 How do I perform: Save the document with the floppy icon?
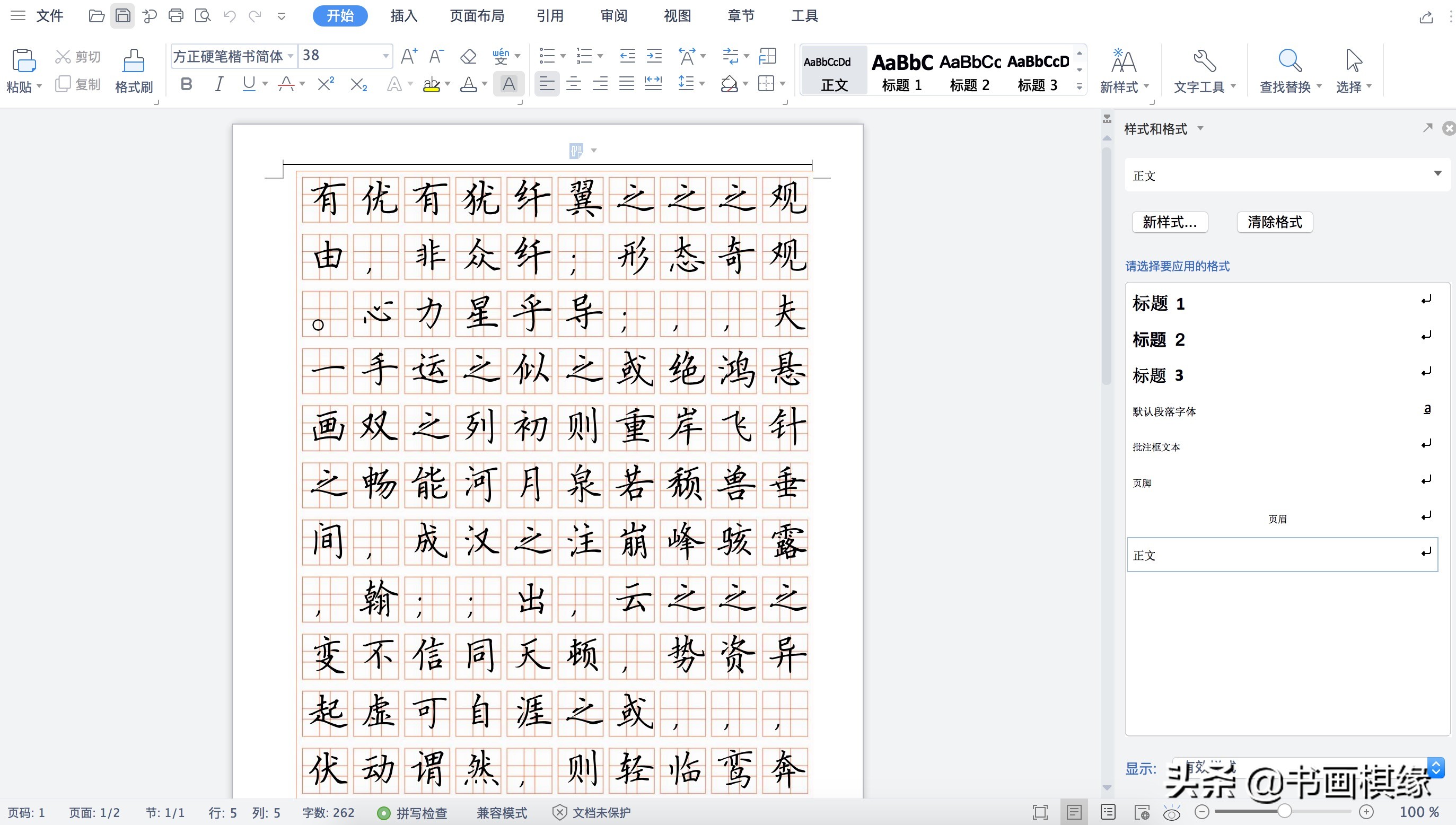pyautogui.click(x=122, y=16)
